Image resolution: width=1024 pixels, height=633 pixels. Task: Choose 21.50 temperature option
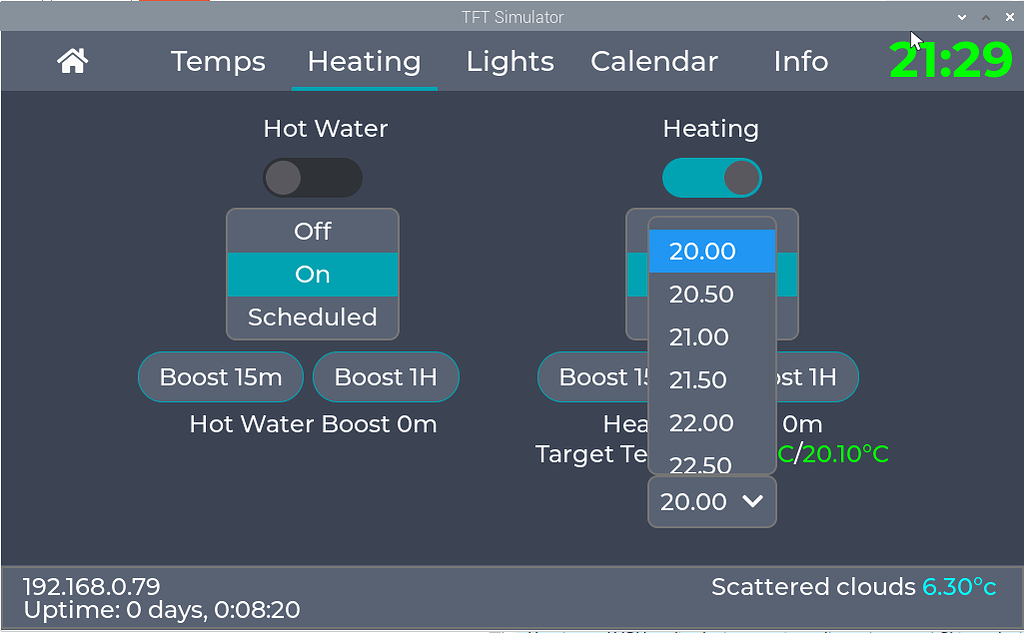click(x=712, y=380)
